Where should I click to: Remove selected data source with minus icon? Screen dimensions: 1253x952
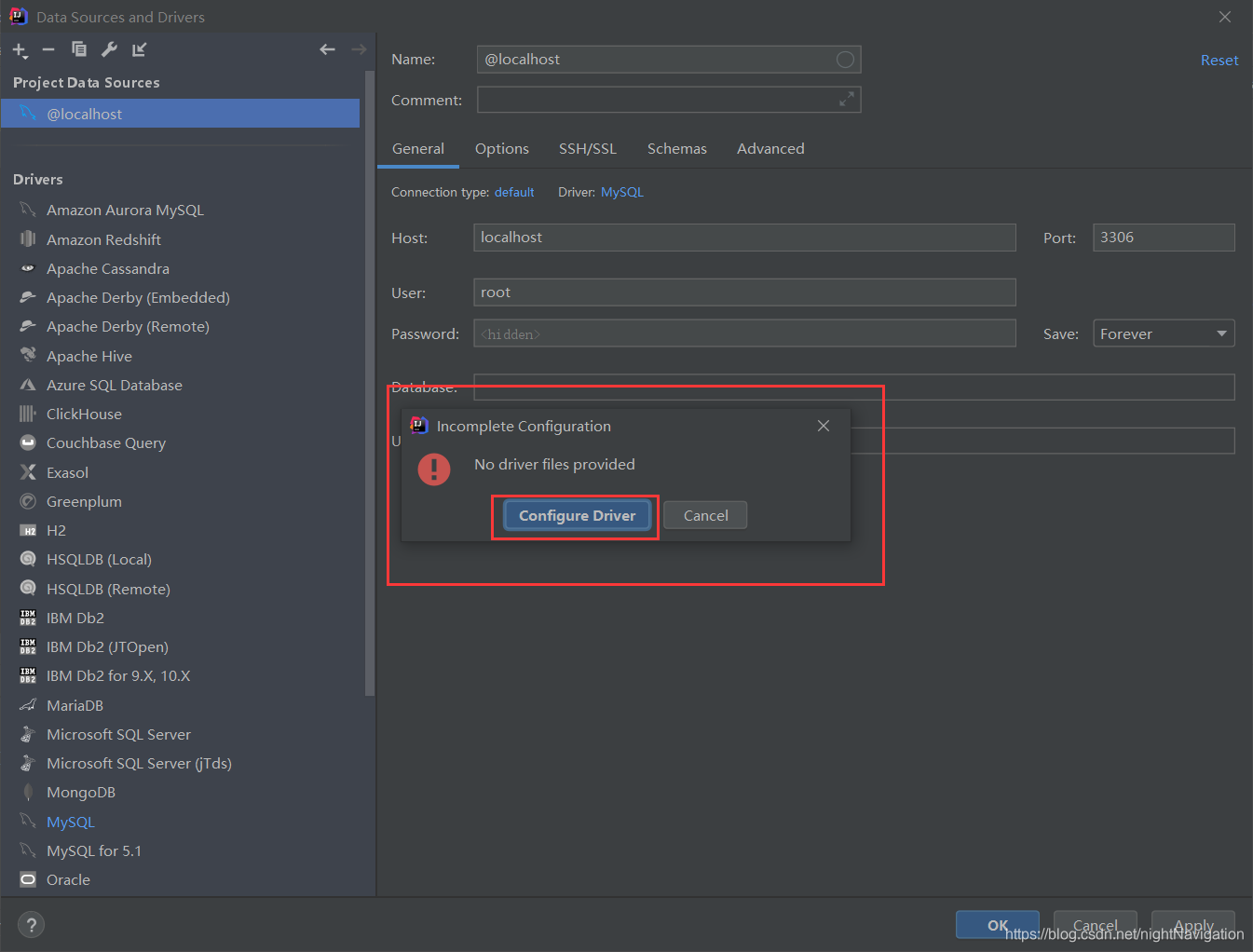[48, 49]
